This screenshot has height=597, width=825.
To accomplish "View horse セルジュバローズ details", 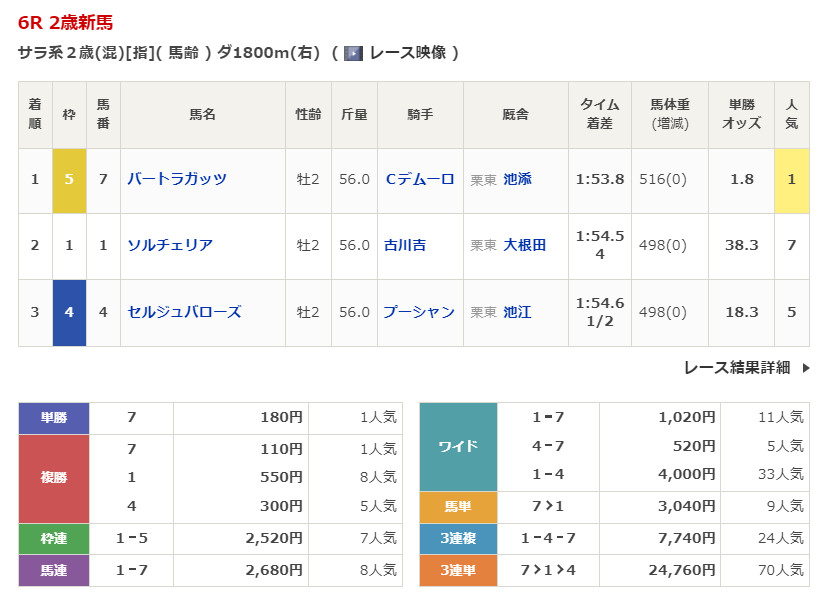I will (x=184, y=312).
